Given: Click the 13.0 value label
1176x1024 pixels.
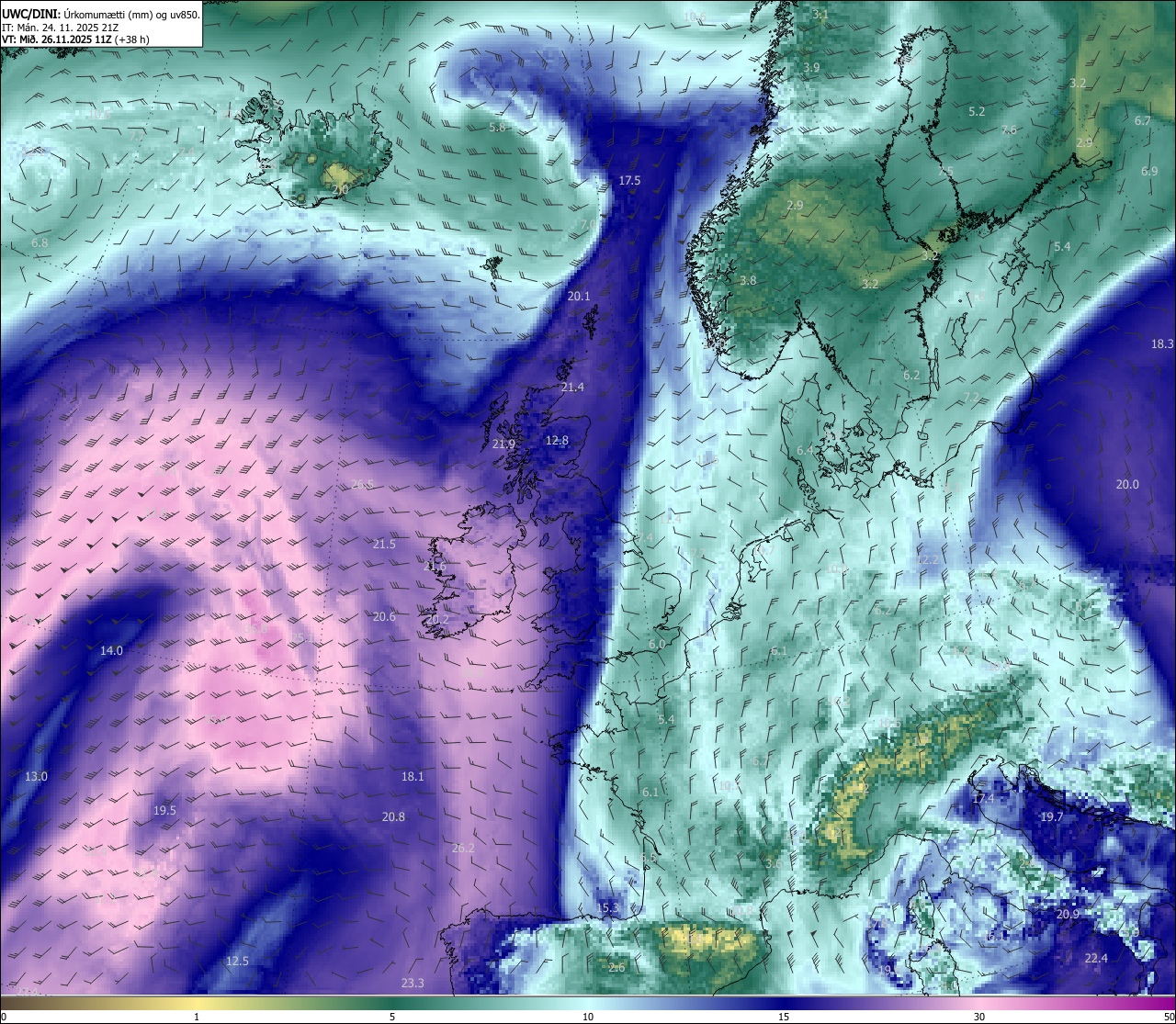Looking at the screenshot, I should tap(36, 777).
